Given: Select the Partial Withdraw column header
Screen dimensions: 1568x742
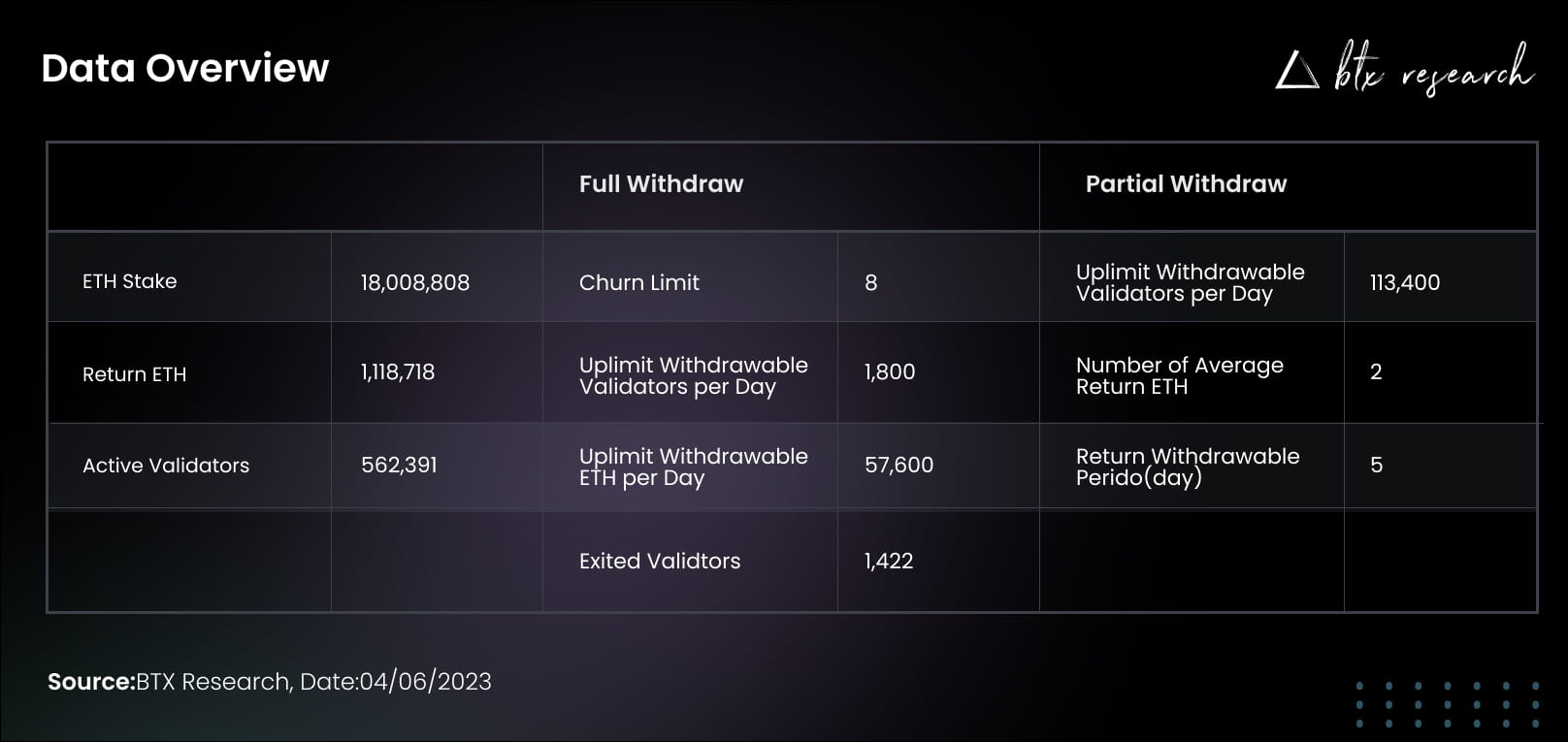Looking at the screenshot, I should (1186, 184).
